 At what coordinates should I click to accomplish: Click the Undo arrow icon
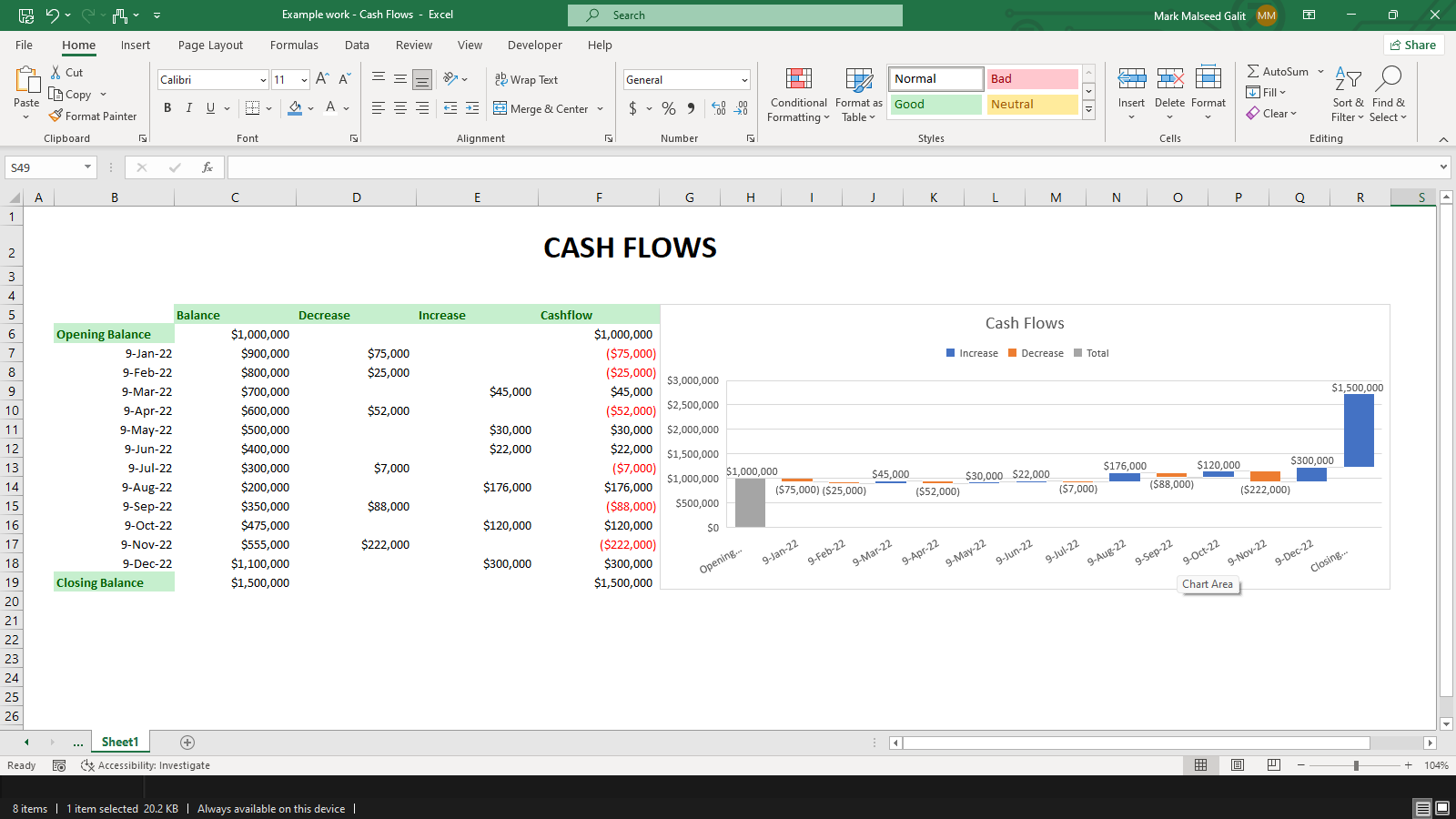tap(53, 15)
